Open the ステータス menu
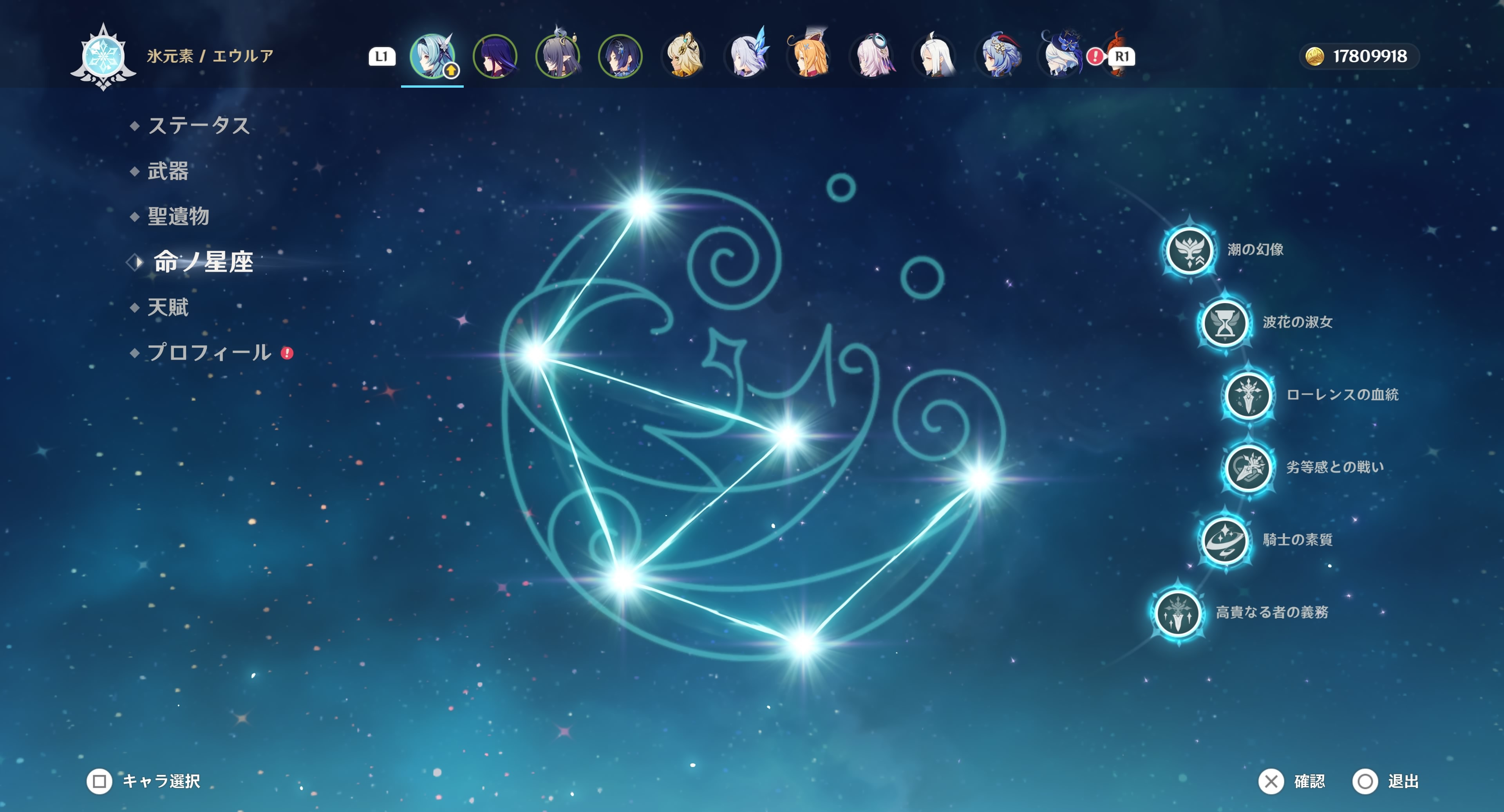The image size is (1504, 812). click(x=199, y=126)
